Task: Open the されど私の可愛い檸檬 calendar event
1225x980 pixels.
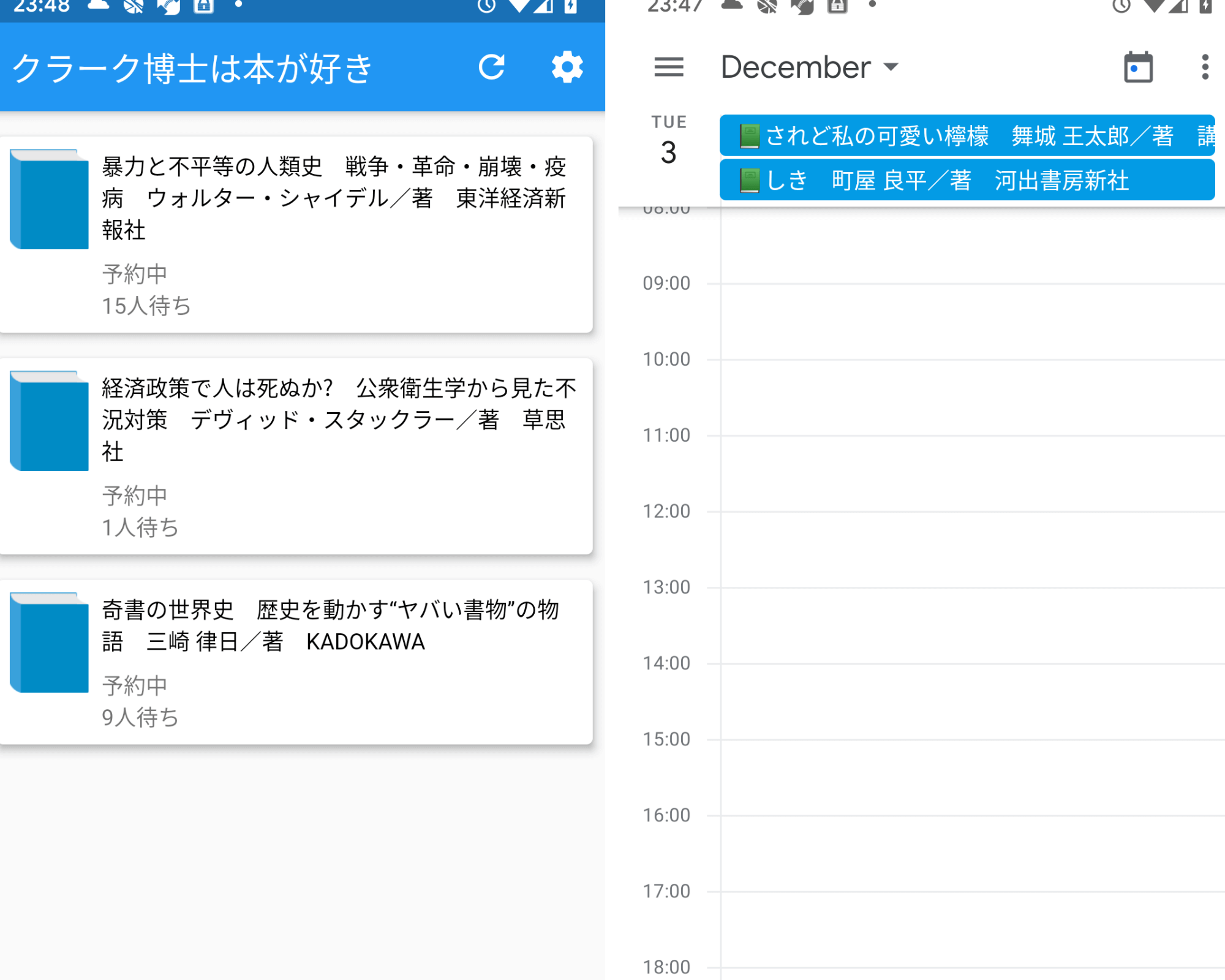Action: click(967, 135)
